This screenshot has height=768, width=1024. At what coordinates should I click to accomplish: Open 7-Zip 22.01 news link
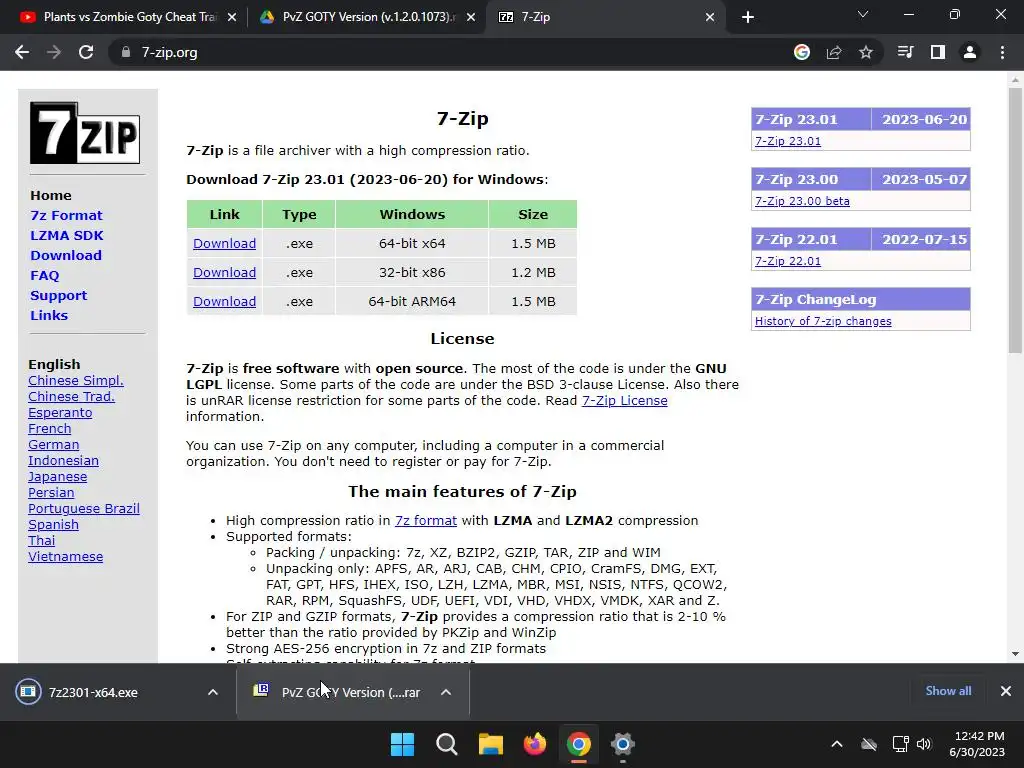(788, 261)
